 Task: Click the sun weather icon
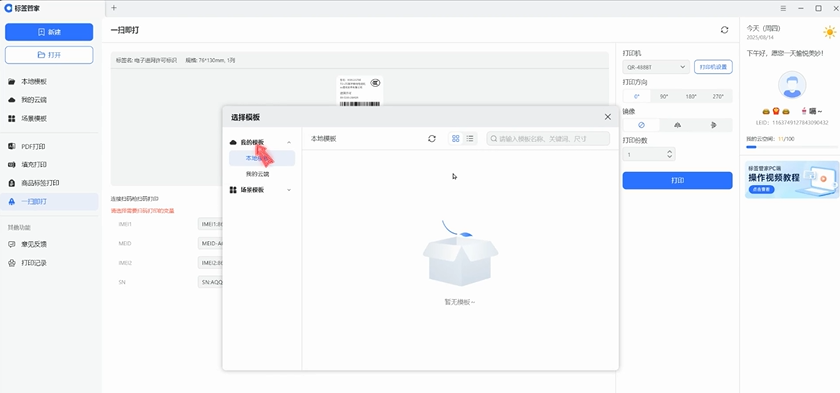point(829,32)
